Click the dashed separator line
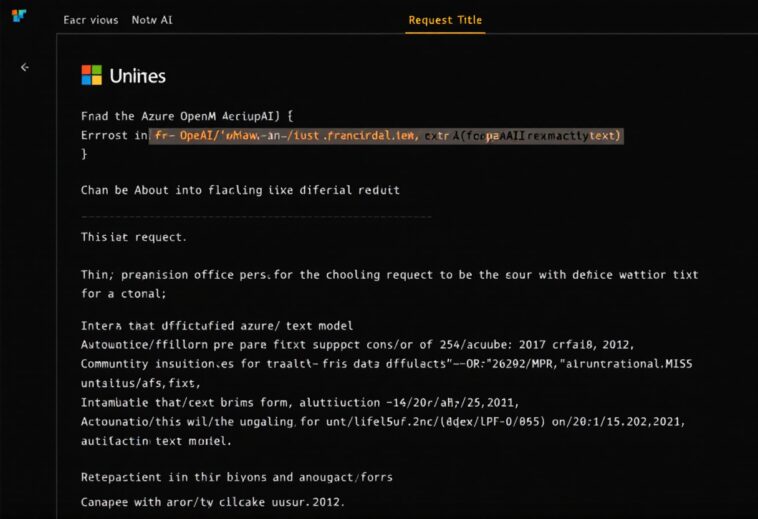Viewport: 758px width, 519px height. tap(256, 216)
